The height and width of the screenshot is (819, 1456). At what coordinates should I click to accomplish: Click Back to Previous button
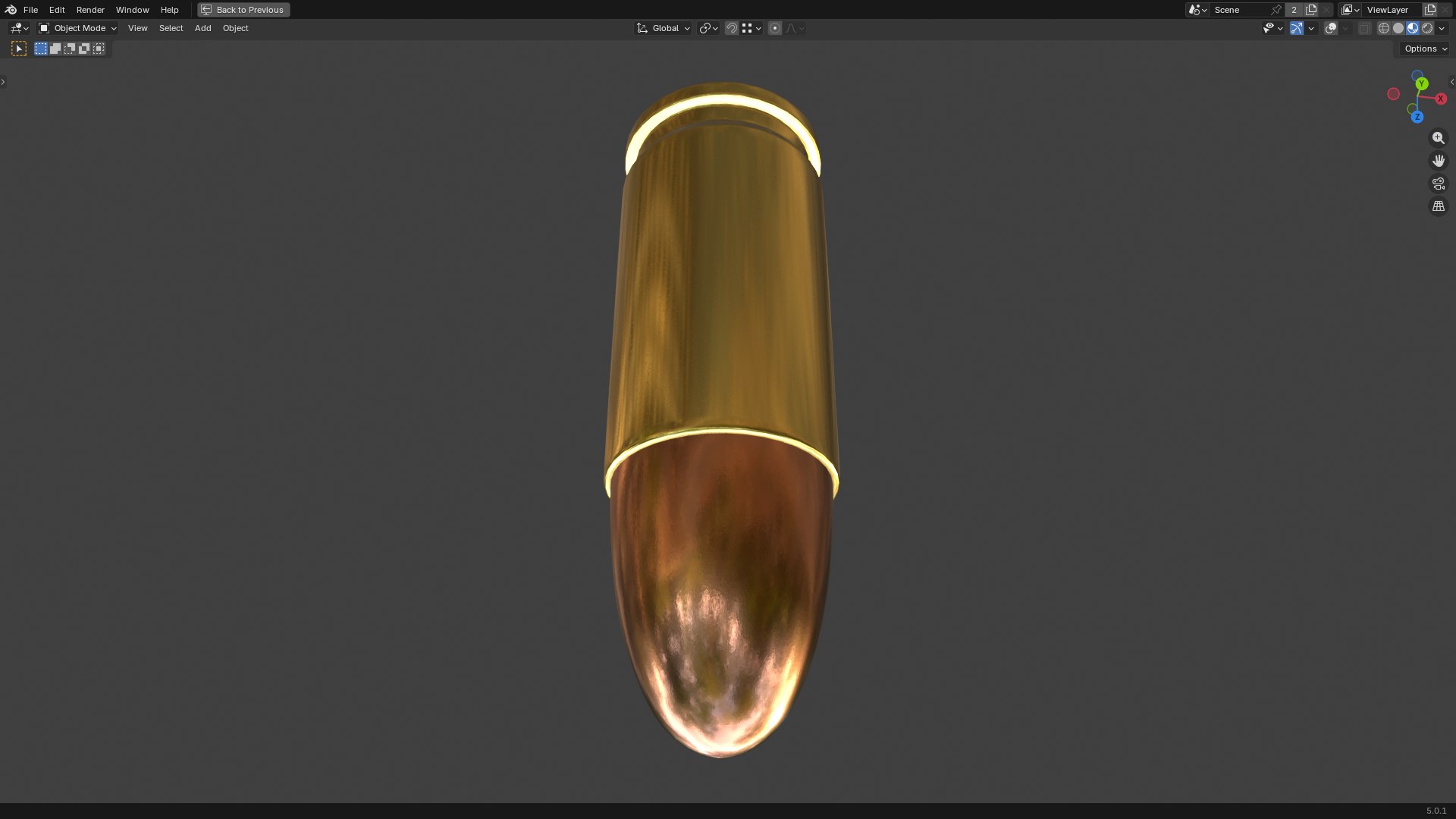[243, 10]
